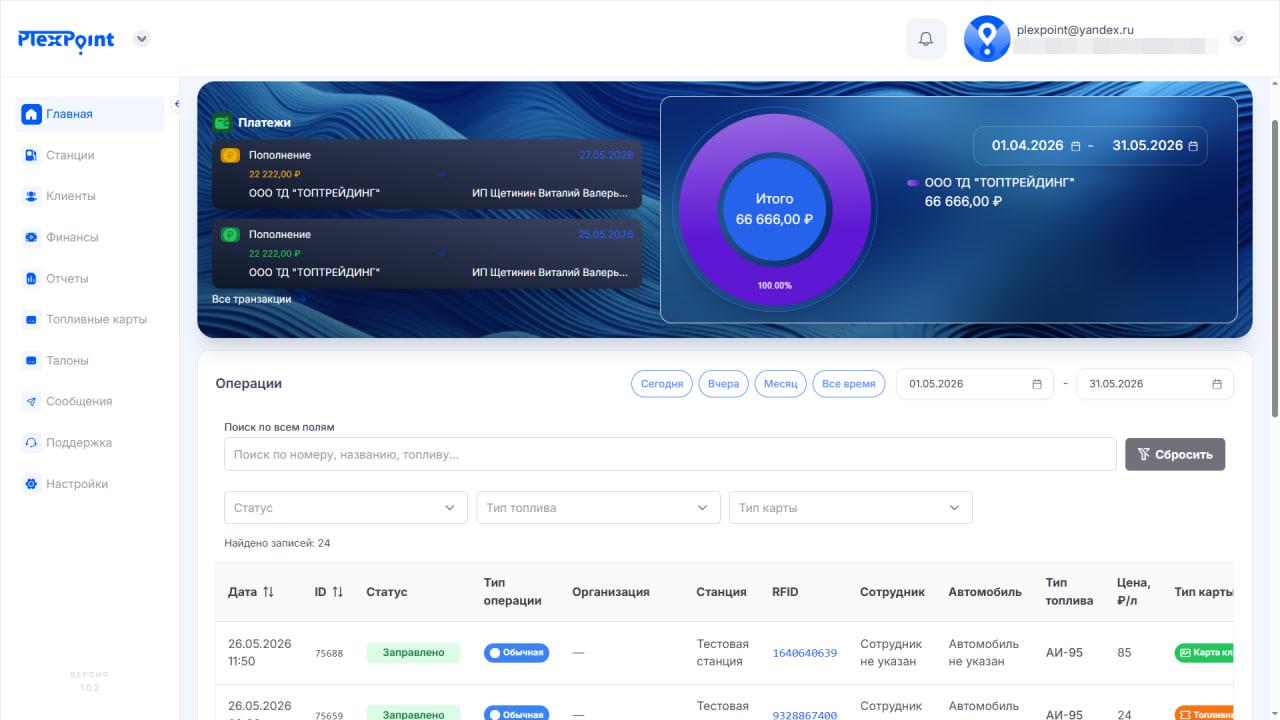Click the Итого 66 666,00 ₽ chart center
1280x720 pixels.
pos(774,210)
